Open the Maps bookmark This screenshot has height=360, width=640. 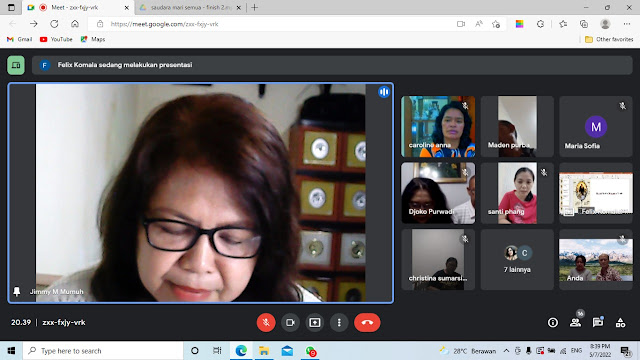(93, 39)
